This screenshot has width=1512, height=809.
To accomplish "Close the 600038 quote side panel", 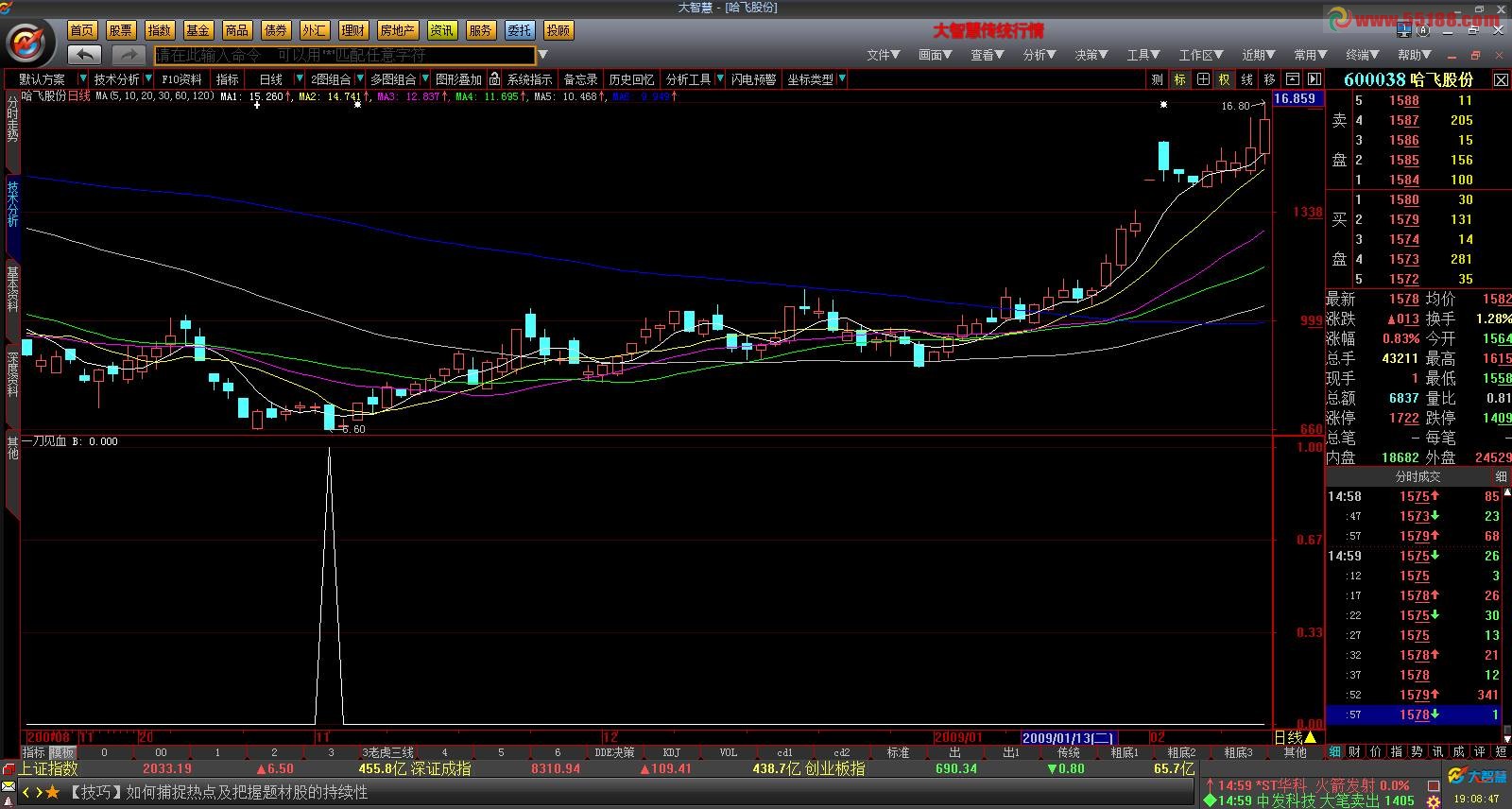I will click(x=1501, y=80).
